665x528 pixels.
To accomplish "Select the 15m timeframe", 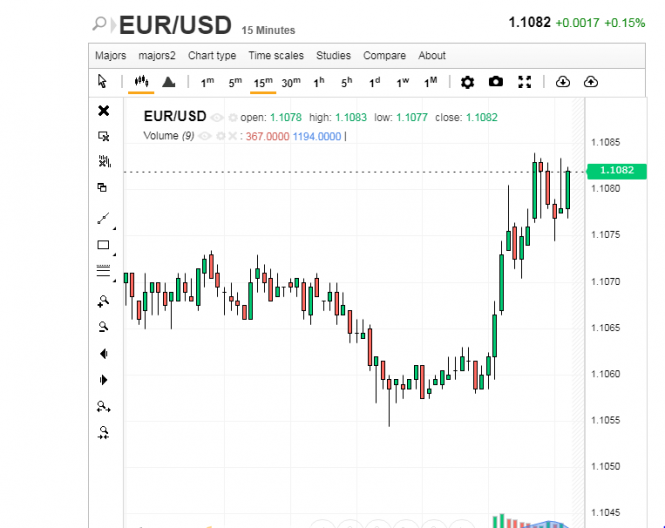I will click(263, 82).
